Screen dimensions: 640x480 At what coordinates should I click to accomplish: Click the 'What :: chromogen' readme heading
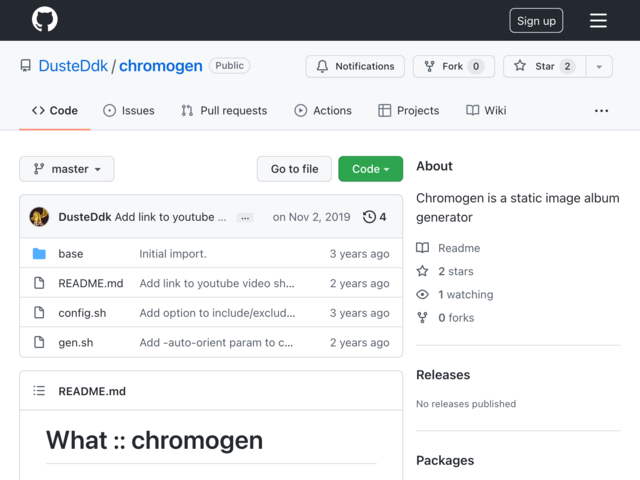[x=154, y=440]
